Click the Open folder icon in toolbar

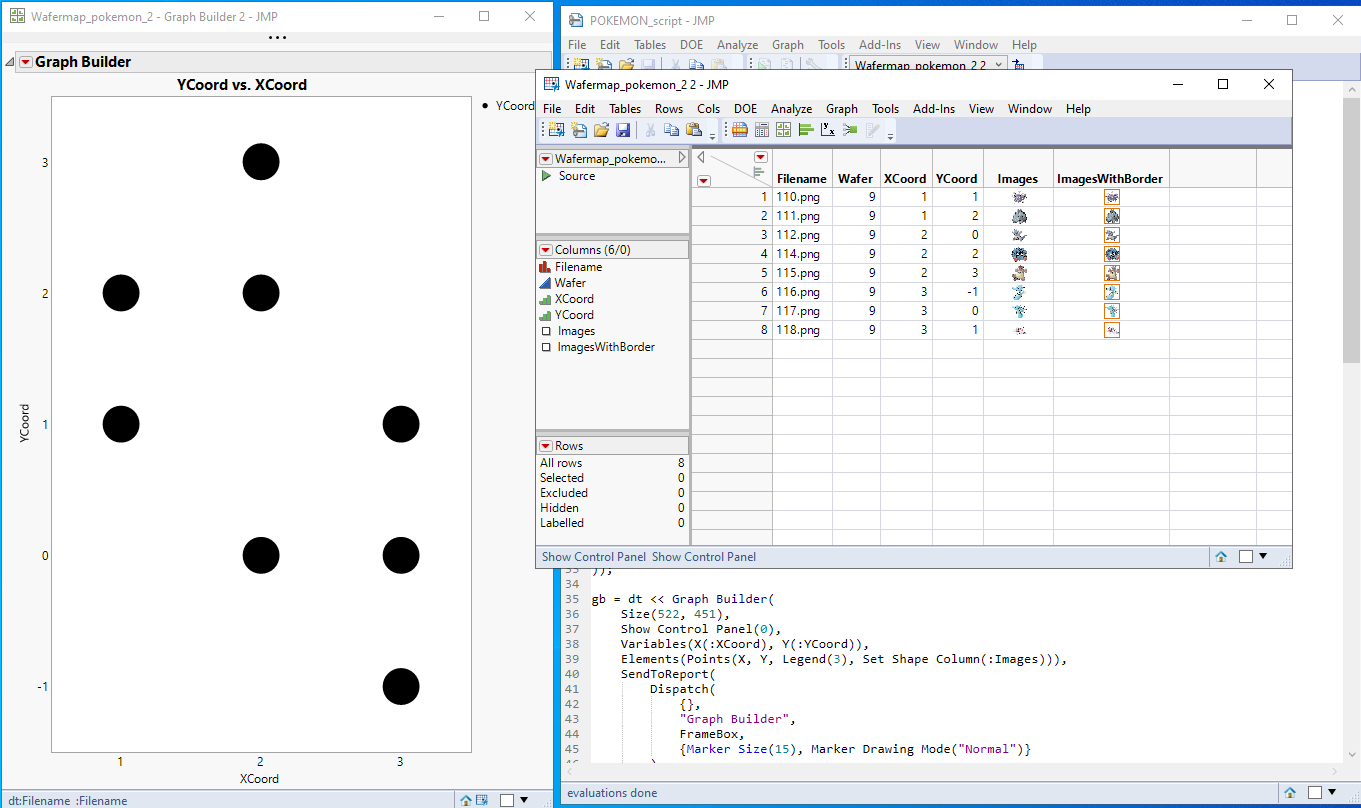[x=601, y=130]
